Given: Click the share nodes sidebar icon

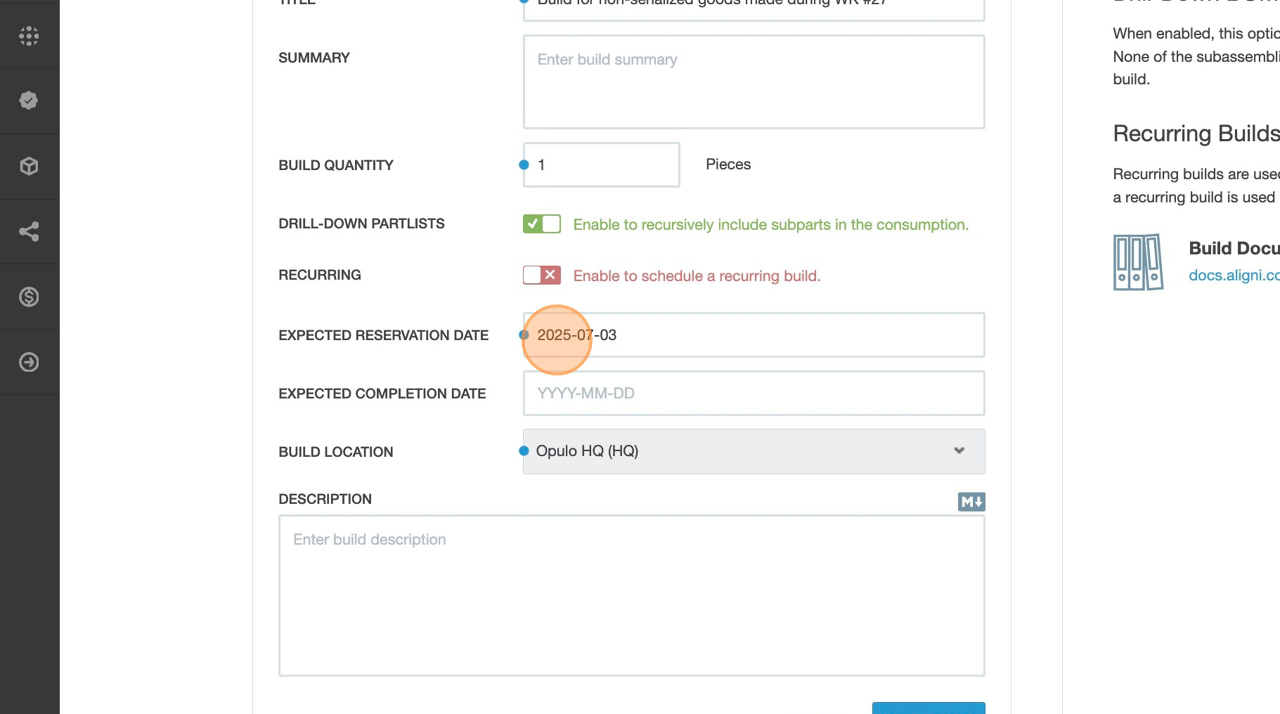Looking at the screenshot, I should pos(29,232).
